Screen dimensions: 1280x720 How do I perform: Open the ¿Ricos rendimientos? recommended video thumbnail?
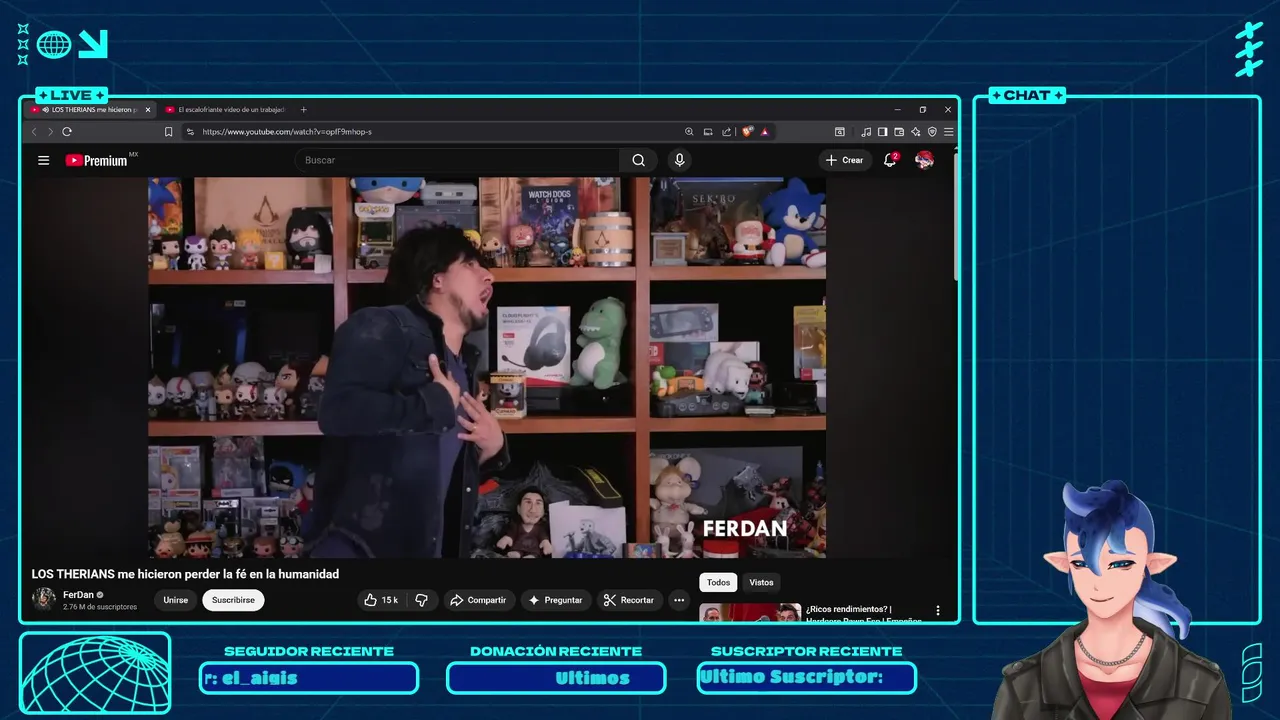point(750,612)
